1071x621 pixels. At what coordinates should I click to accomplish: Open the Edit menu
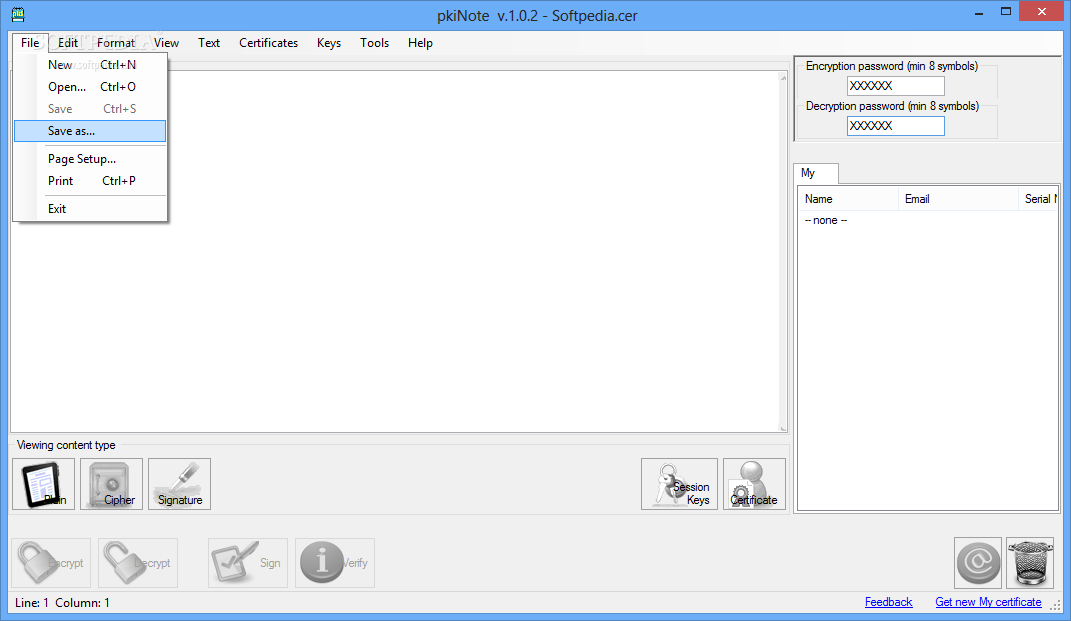pyautogui.click(x=68, y=42)
